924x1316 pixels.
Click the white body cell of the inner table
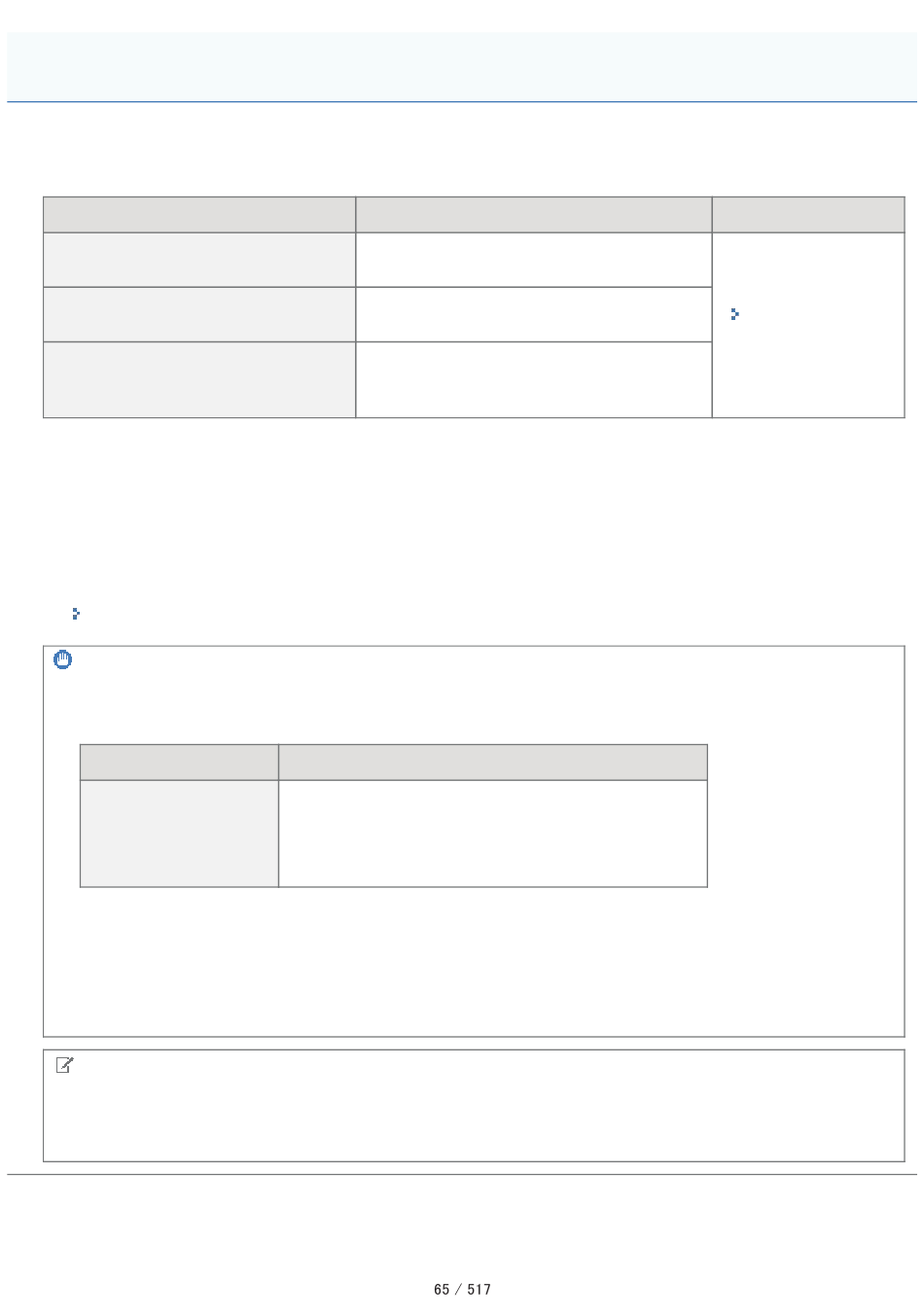(493, 834)
